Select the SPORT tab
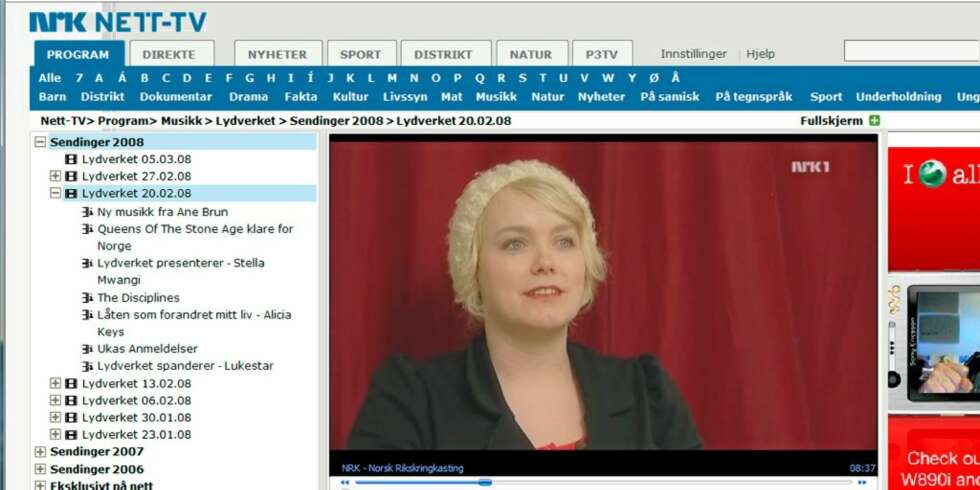Image resolution: width=980 pixels, height=490 pixels. click(x=361, y=54)
